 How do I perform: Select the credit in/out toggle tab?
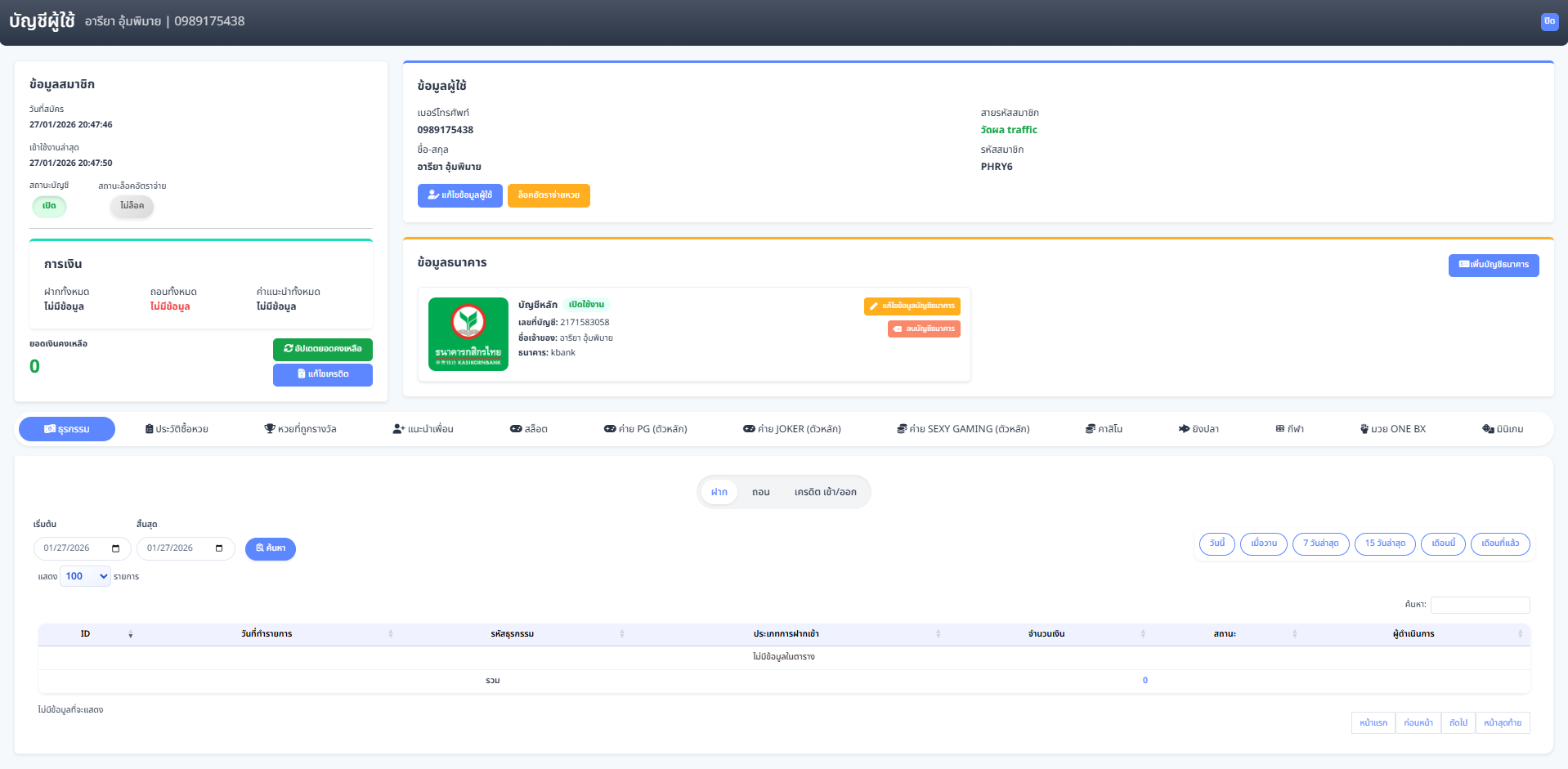(825, 492)
